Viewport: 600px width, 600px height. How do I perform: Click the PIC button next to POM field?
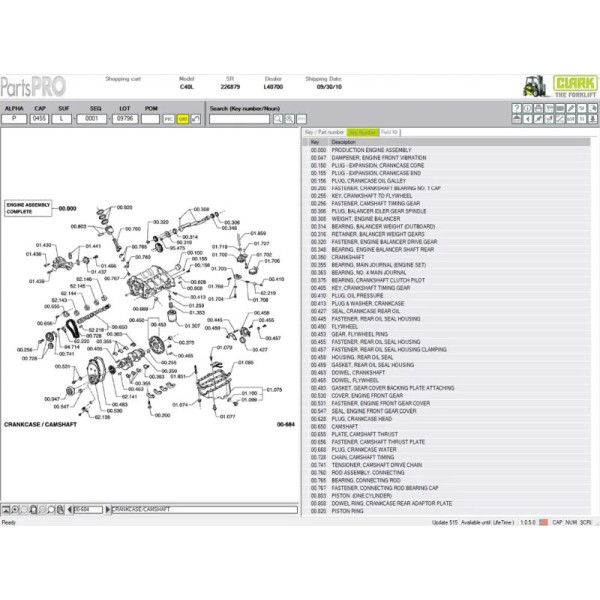pyautogui.click(x=168, y=118)
